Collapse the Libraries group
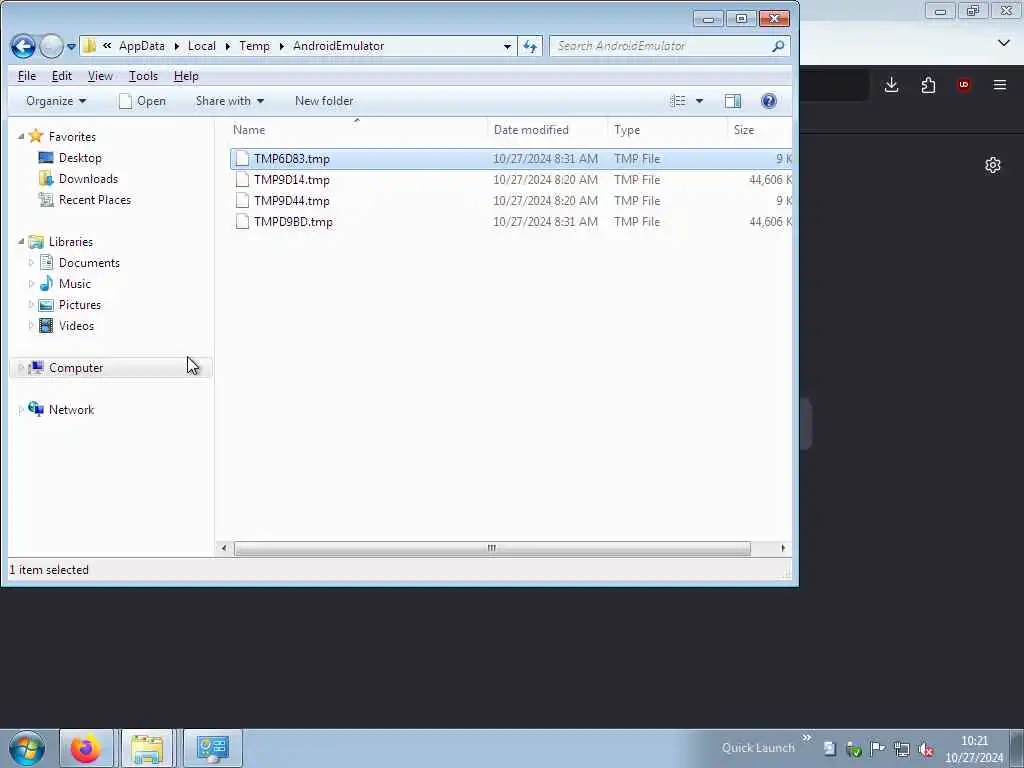This screenshot has height=768, width=1024. [x=21, y=242]
